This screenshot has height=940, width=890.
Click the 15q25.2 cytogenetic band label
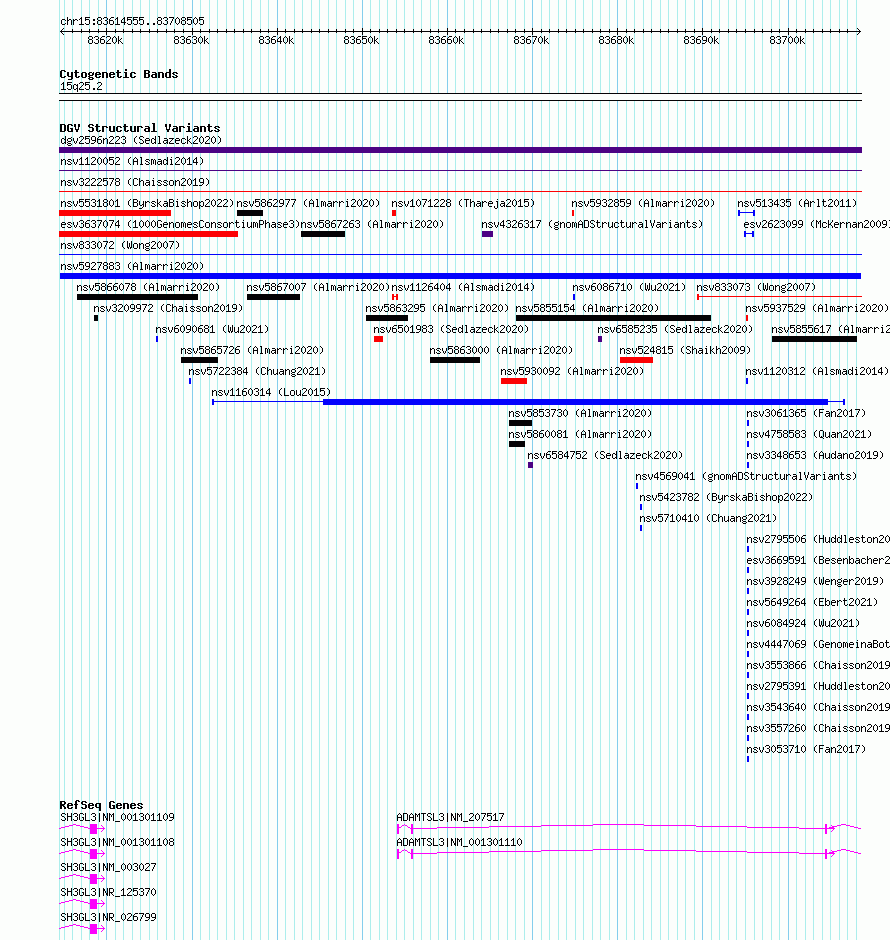click(82, 86)
